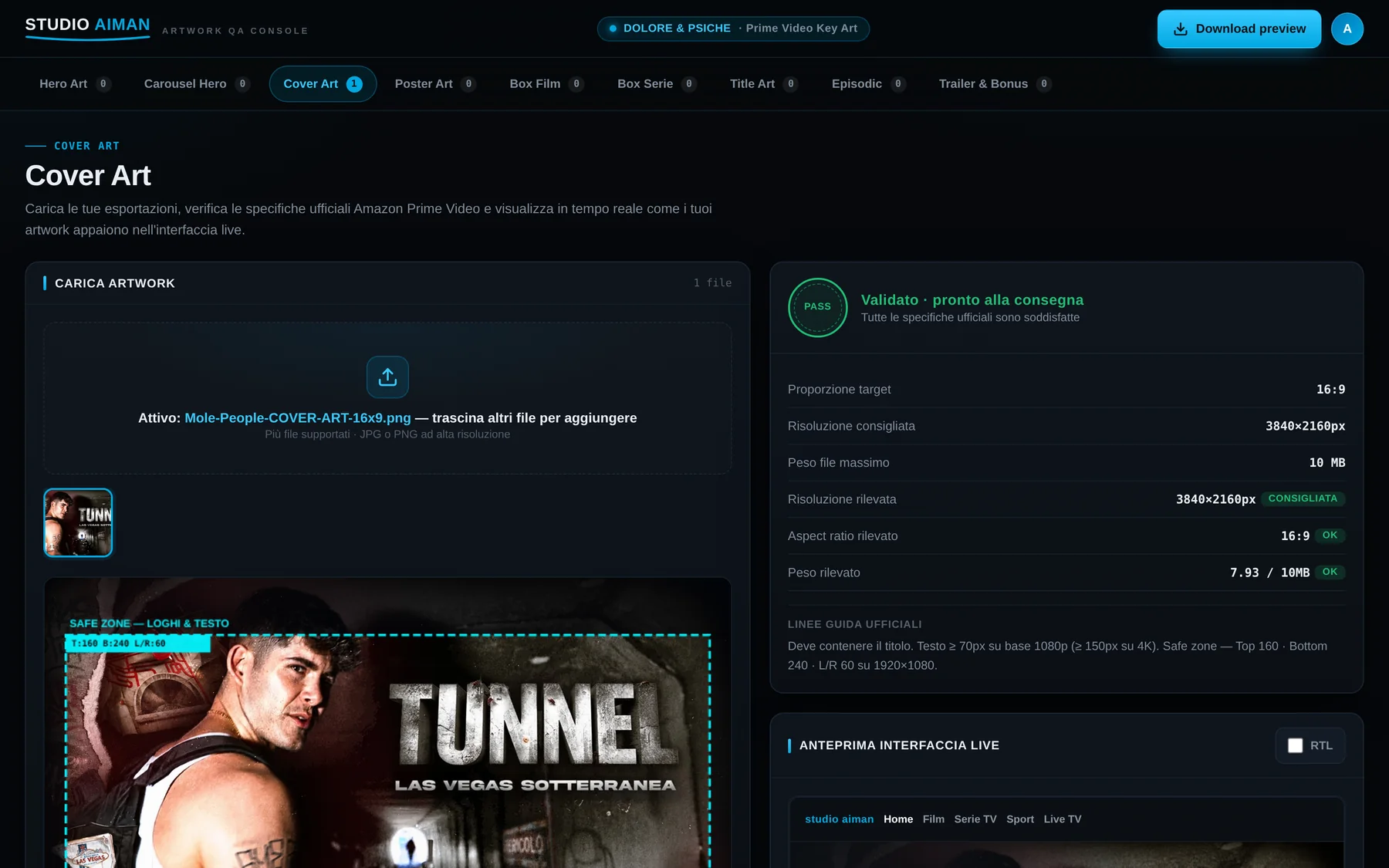Click the CONSIGLIATA resolution badge
Viewport: 1389px width, 868px height.
[x=1303, y=498]
